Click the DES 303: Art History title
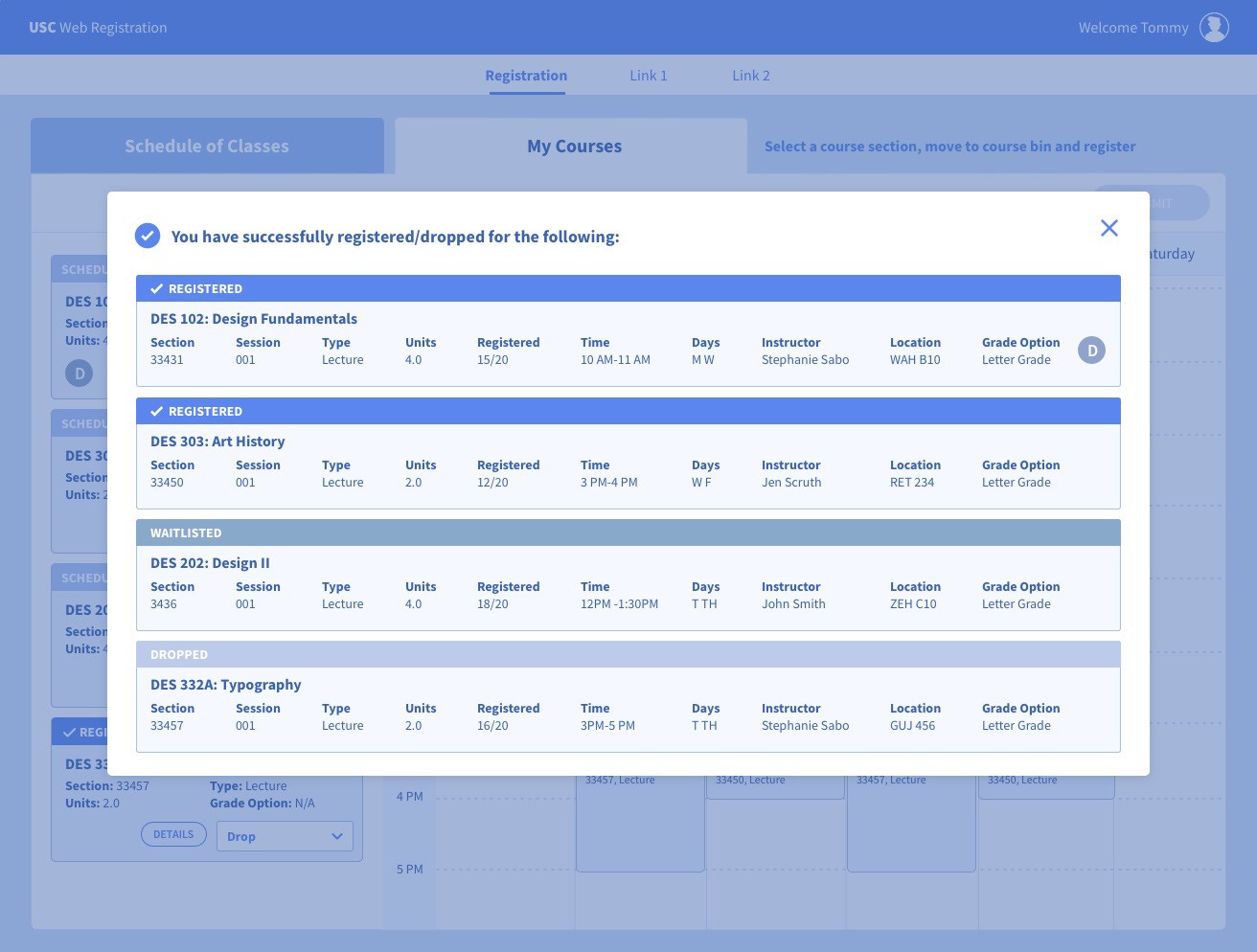The image size is (1257, 952). point(217,442)
